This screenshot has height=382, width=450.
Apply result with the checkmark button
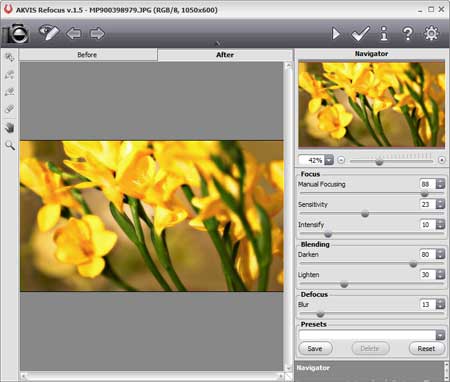click(x=360, y=34)
